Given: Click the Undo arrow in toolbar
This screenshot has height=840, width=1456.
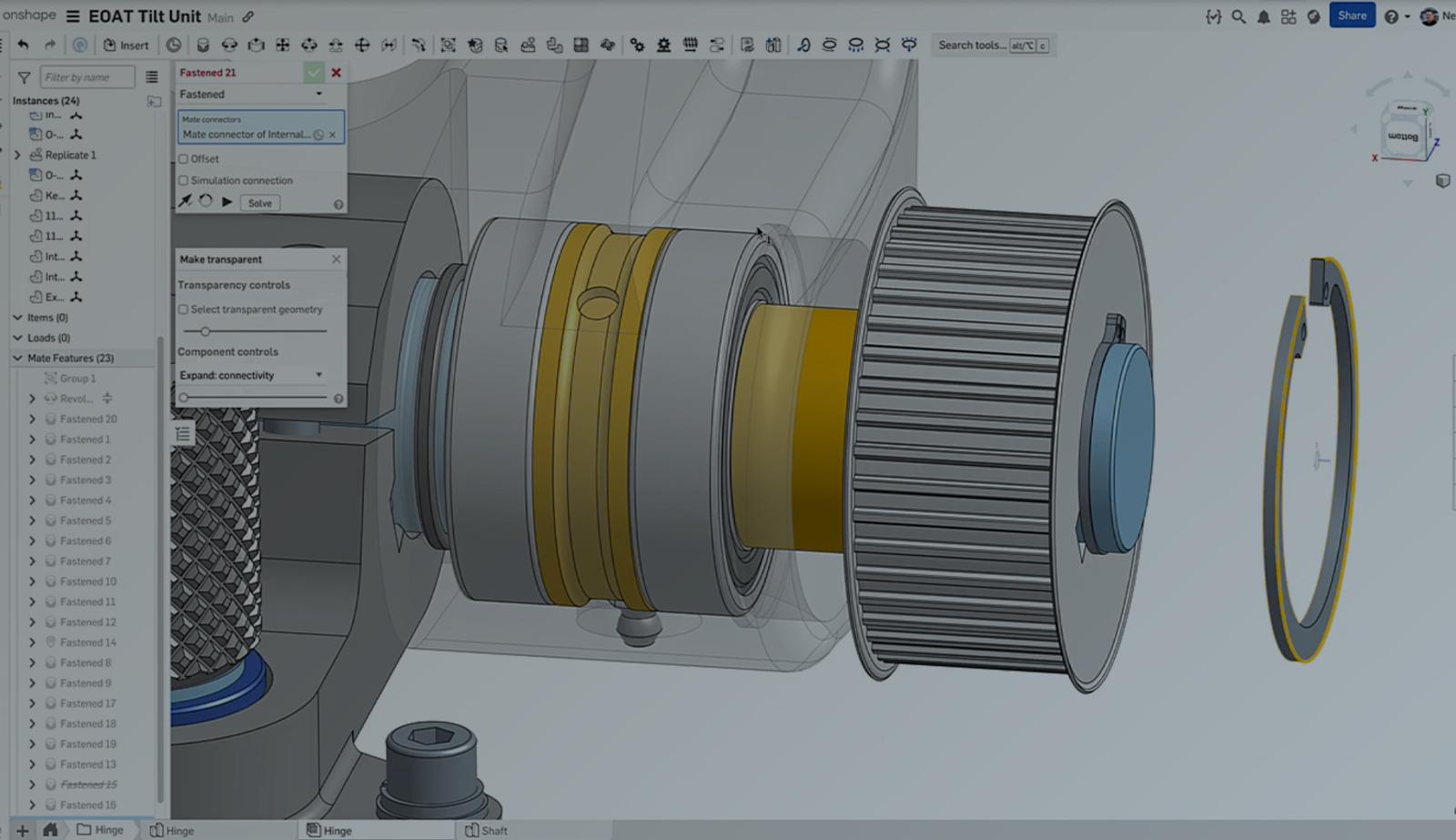Looking at the screenshot, I should point(24,45).
